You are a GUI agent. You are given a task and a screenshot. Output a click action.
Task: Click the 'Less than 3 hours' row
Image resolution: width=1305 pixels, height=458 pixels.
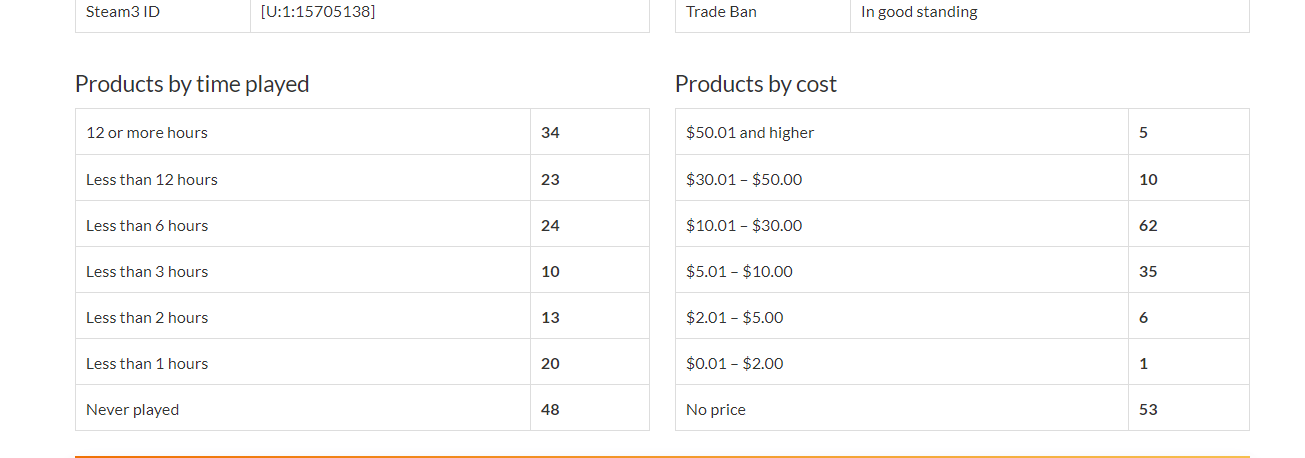click(x=147, y=272)
